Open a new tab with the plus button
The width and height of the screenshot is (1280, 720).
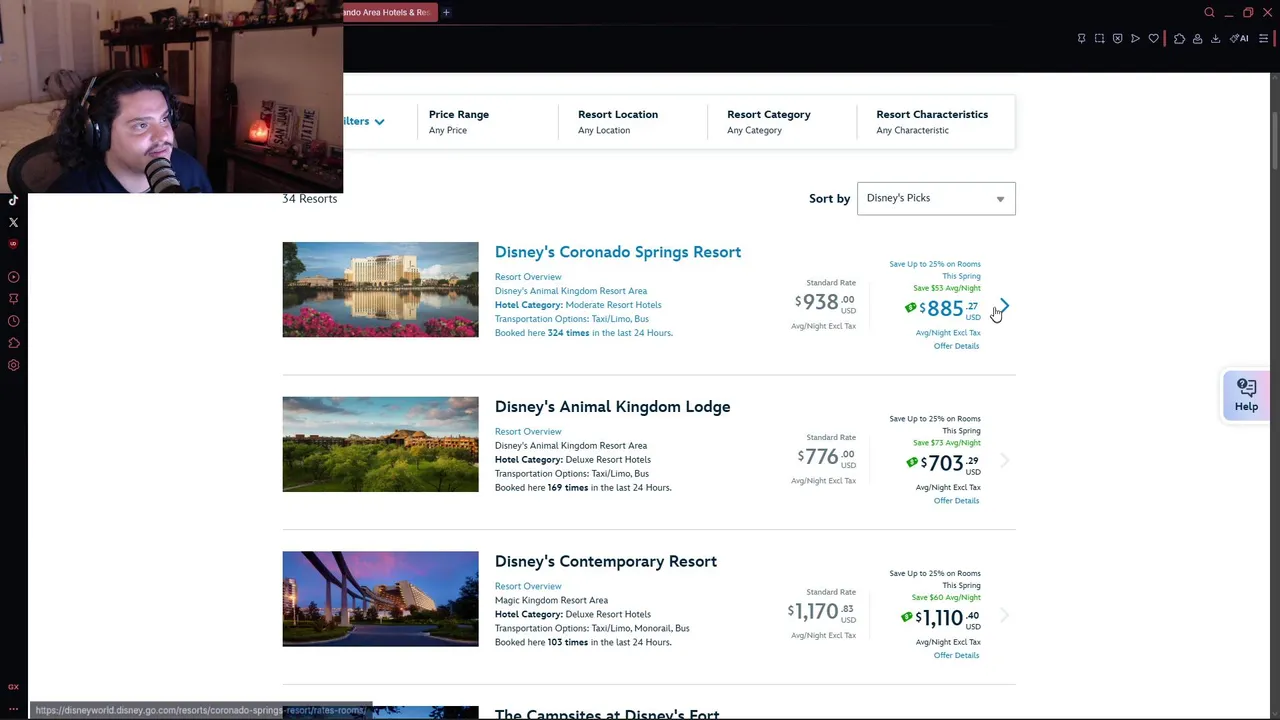pos(446,12)
